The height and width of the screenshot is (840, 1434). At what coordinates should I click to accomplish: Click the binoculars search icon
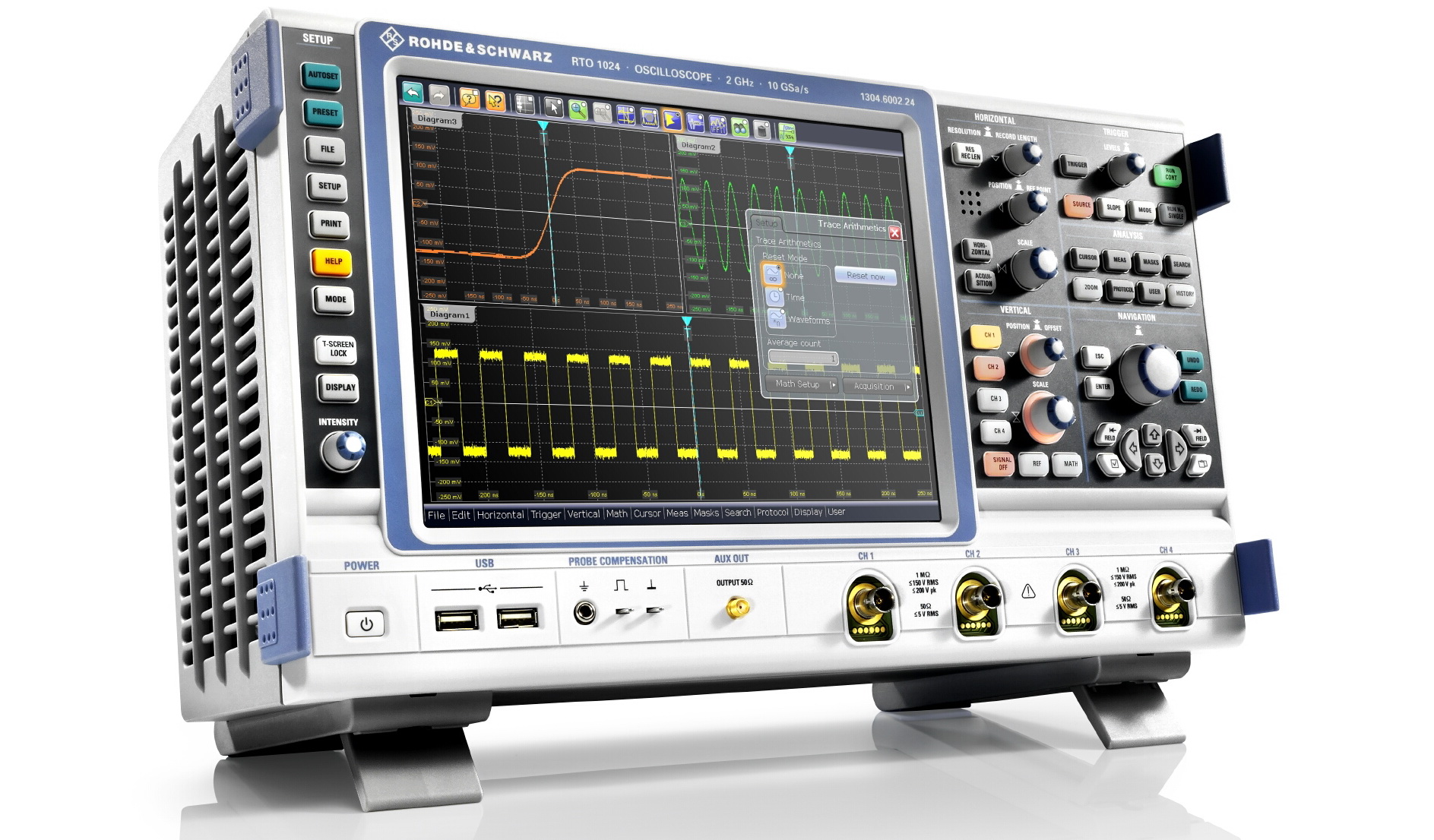tap(739, 127)
